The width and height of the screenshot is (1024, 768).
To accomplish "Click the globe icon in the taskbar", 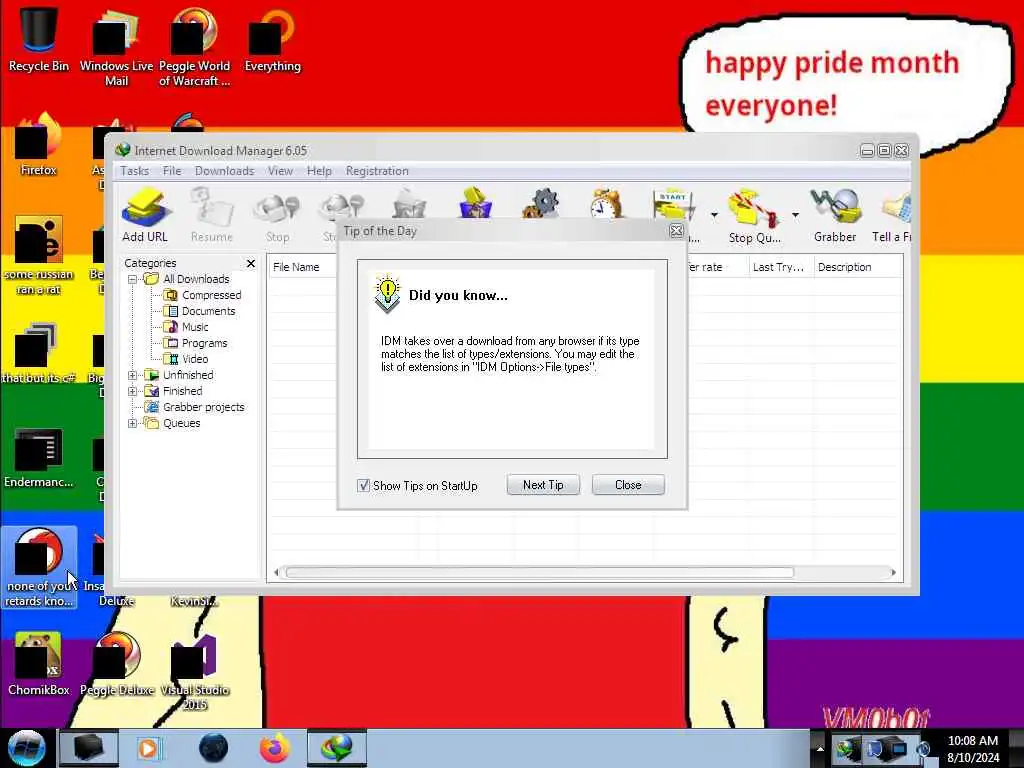I will pyautogui.click(x=213, y=748).
